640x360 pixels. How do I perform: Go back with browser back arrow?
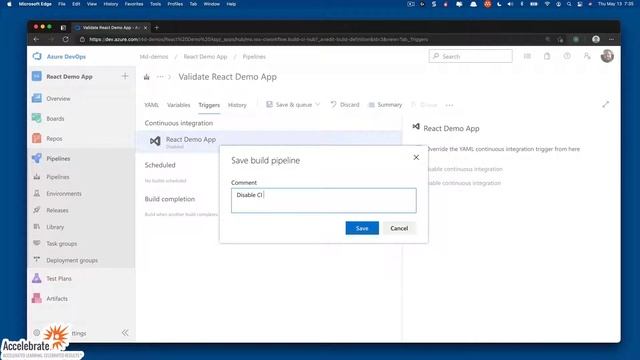coord(36,40)
